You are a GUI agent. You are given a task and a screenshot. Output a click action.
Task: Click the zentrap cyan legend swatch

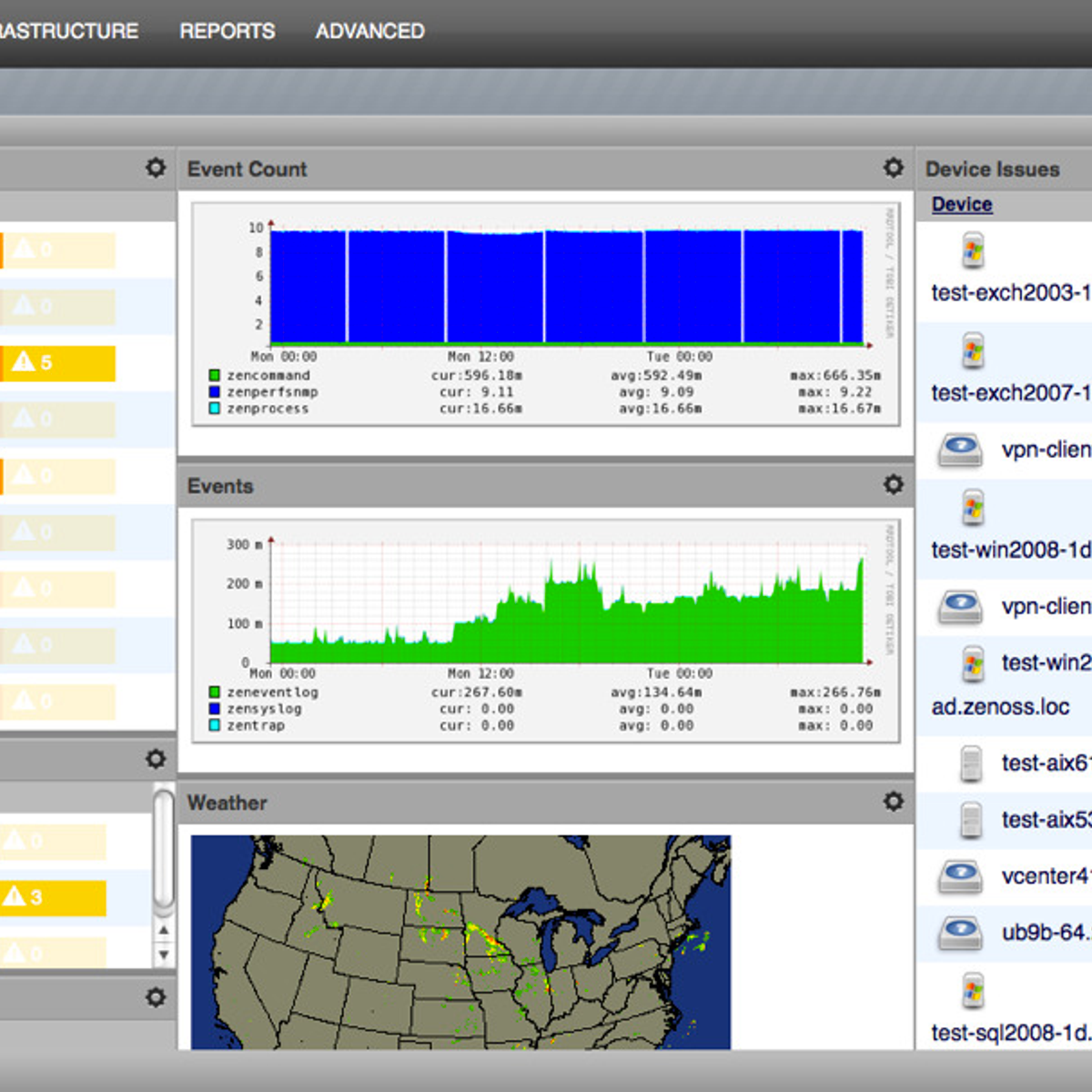click(x=215, y=725)
